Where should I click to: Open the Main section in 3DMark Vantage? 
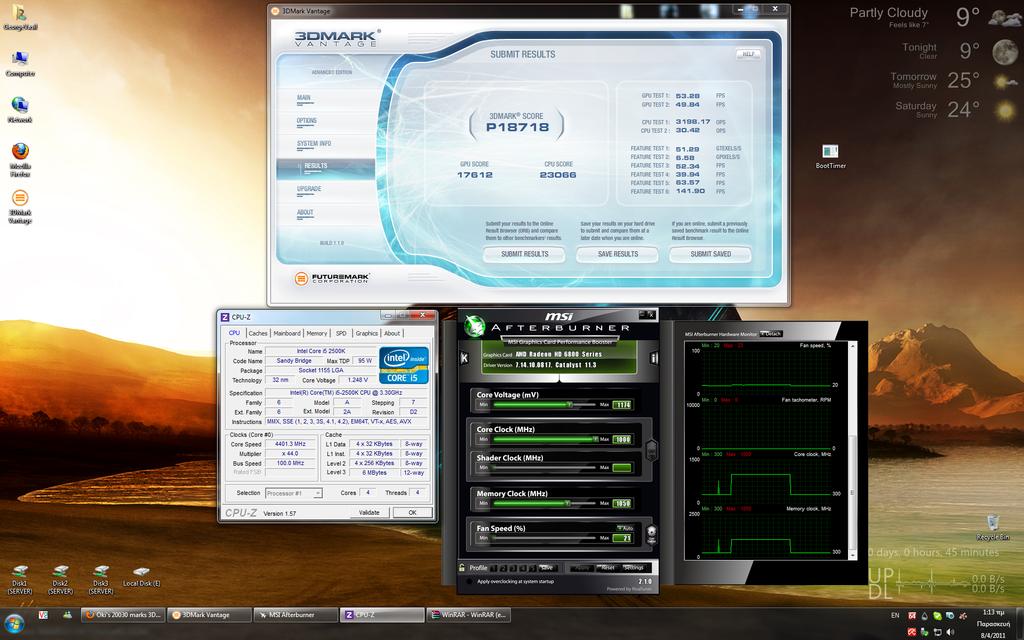tap(304, 98)
